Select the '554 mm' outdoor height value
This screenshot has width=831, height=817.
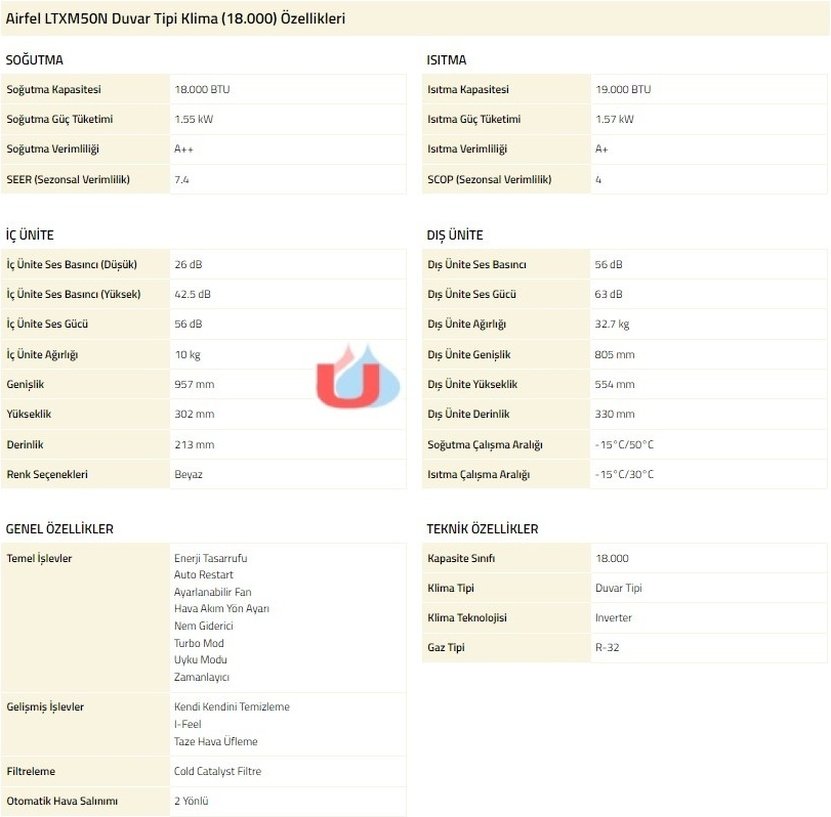tap(614, 384)
